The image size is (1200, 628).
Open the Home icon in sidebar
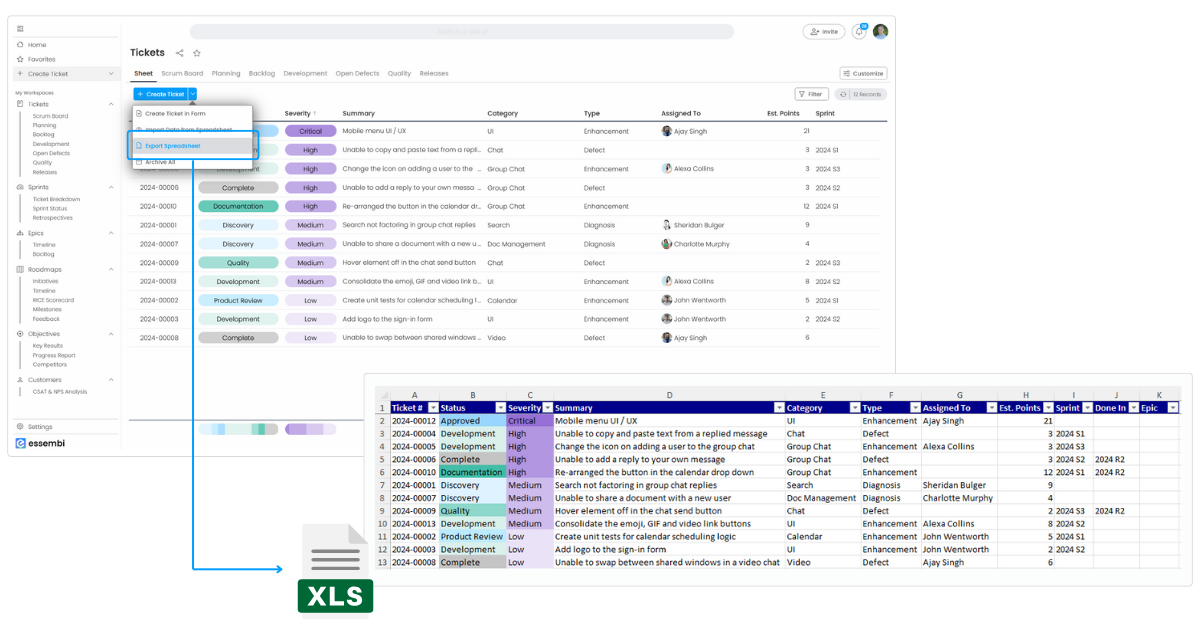tap(20, 45)
